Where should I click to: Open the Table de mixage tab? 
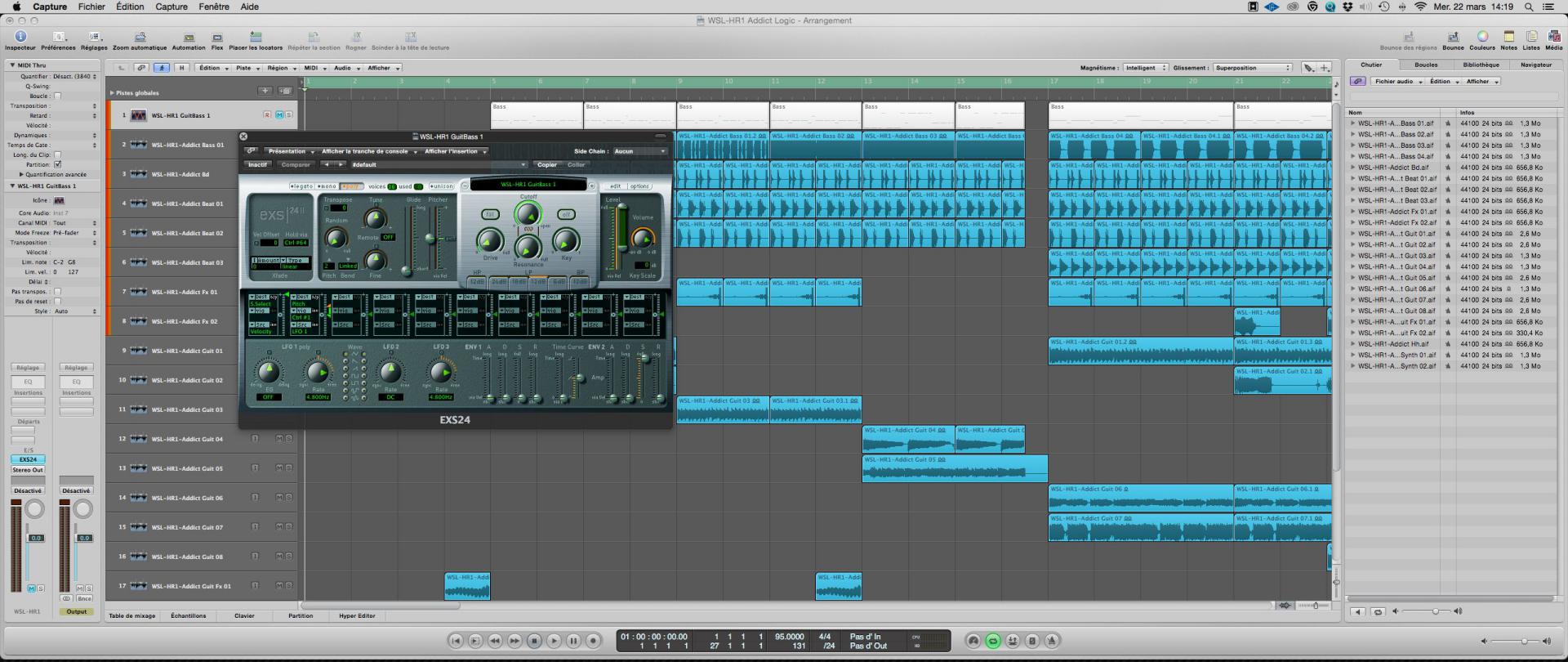[x=132, y=615]
